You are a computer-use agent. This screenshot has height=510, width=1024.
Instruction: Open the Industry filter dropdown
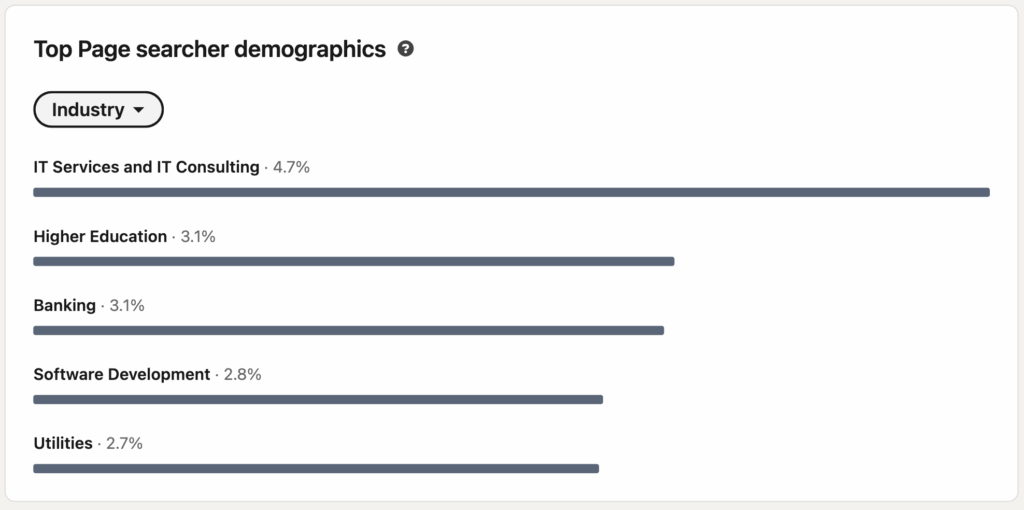click(x=98, y=110)
